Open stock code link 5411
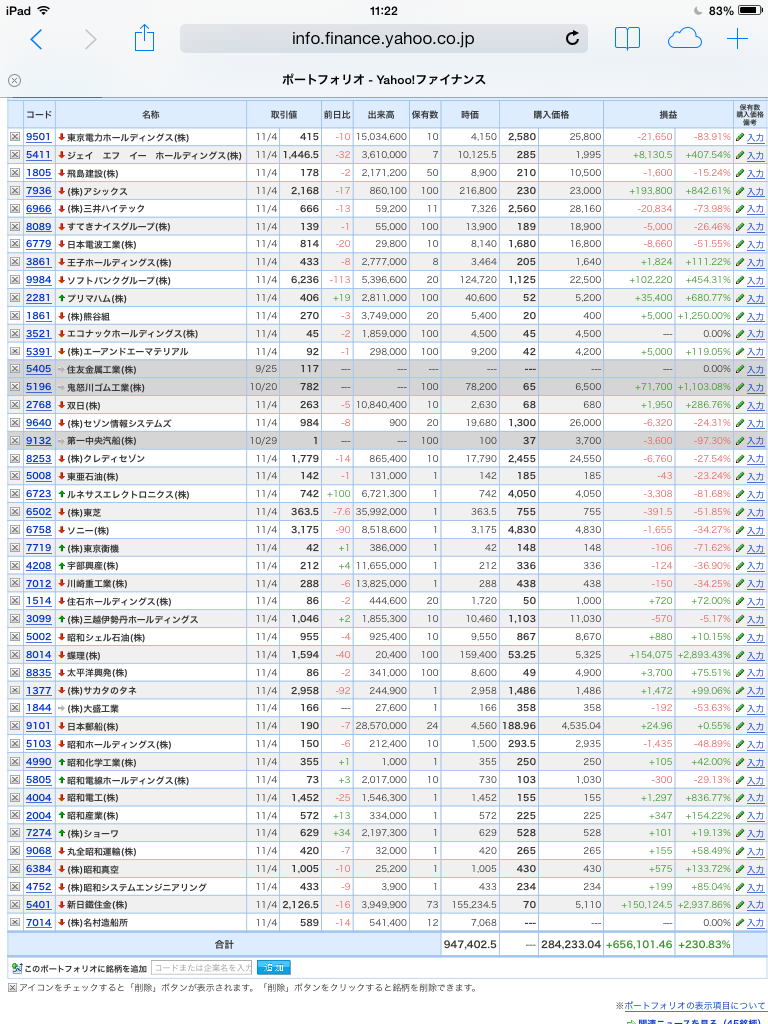Image resolution: width=768 pixels, height=1024 pixels. (x=39, y=155)
